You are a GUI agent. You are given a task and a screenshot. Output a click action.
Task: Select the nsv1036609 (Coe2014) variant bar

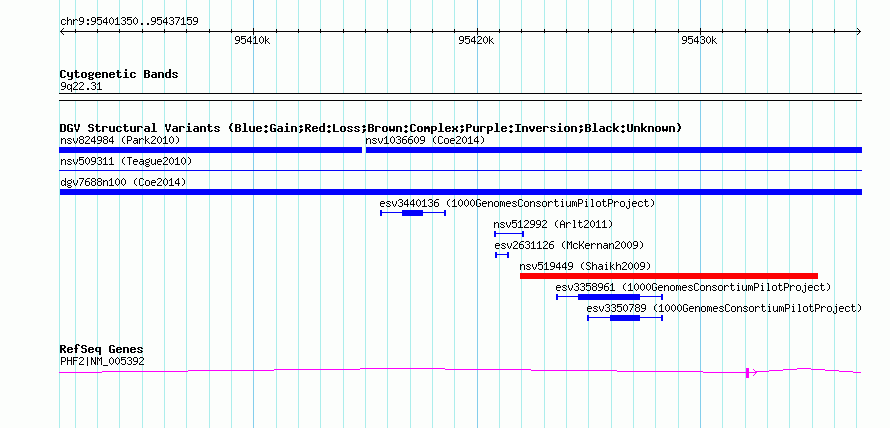[614, 150]
